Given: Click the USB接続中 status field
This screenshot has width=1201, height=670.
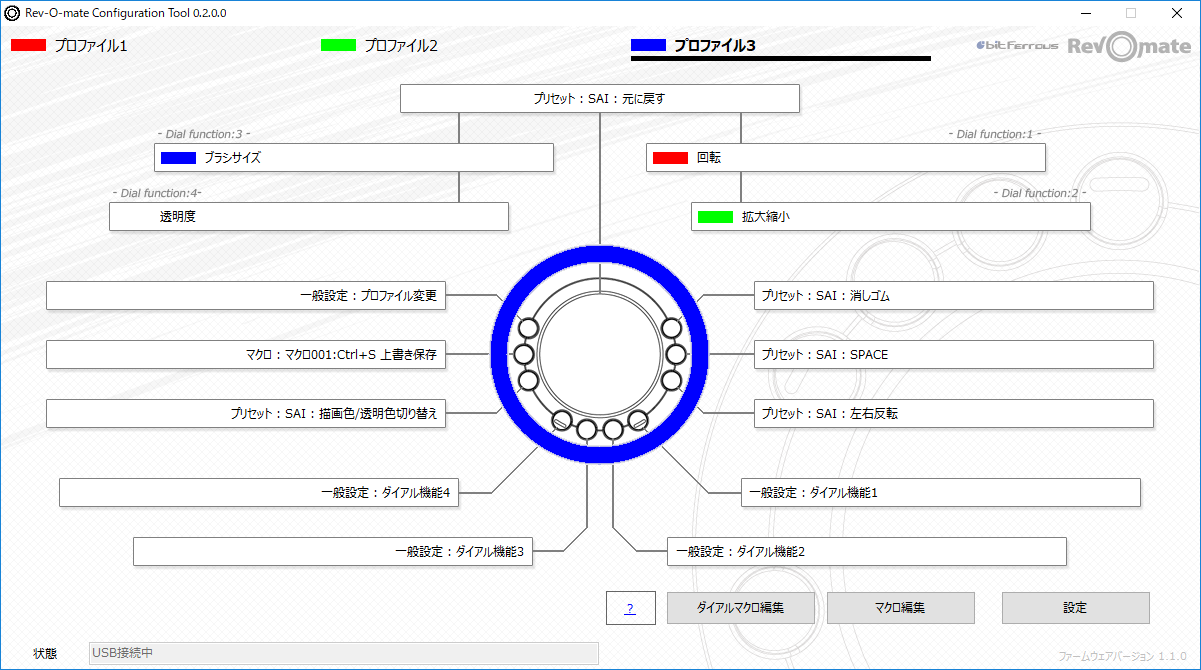Looking at the screenshot, I should pyautogui.click(x=340, y=653).
